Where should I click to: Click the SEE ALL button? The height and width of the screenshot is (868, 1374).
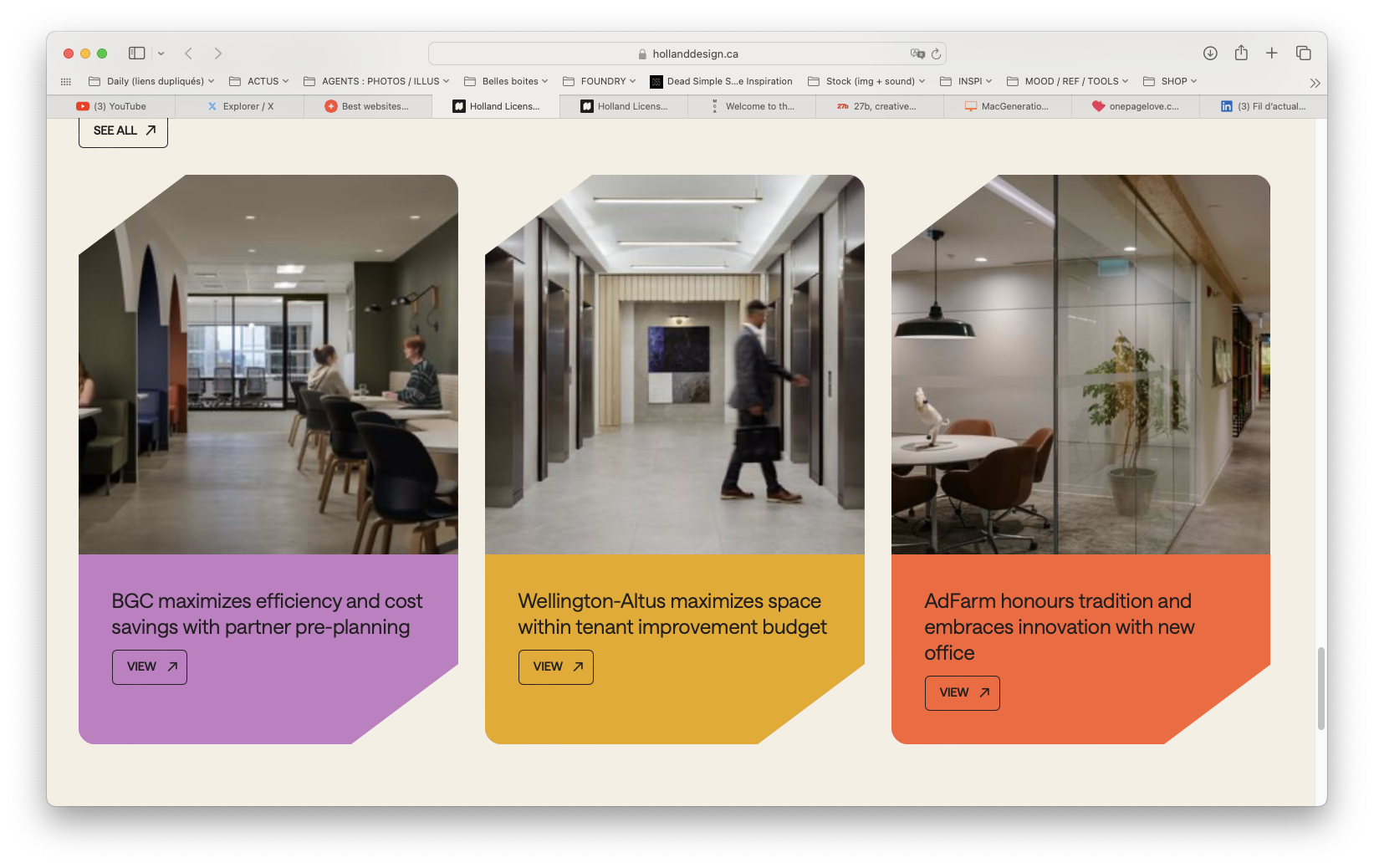pos(124,130)
